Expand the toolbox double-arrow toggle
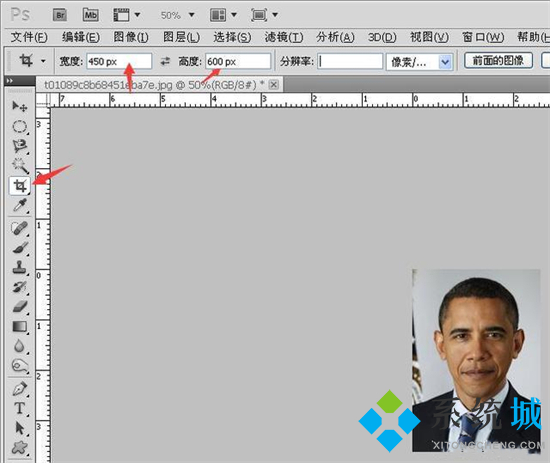 click(x=10, y=81)
